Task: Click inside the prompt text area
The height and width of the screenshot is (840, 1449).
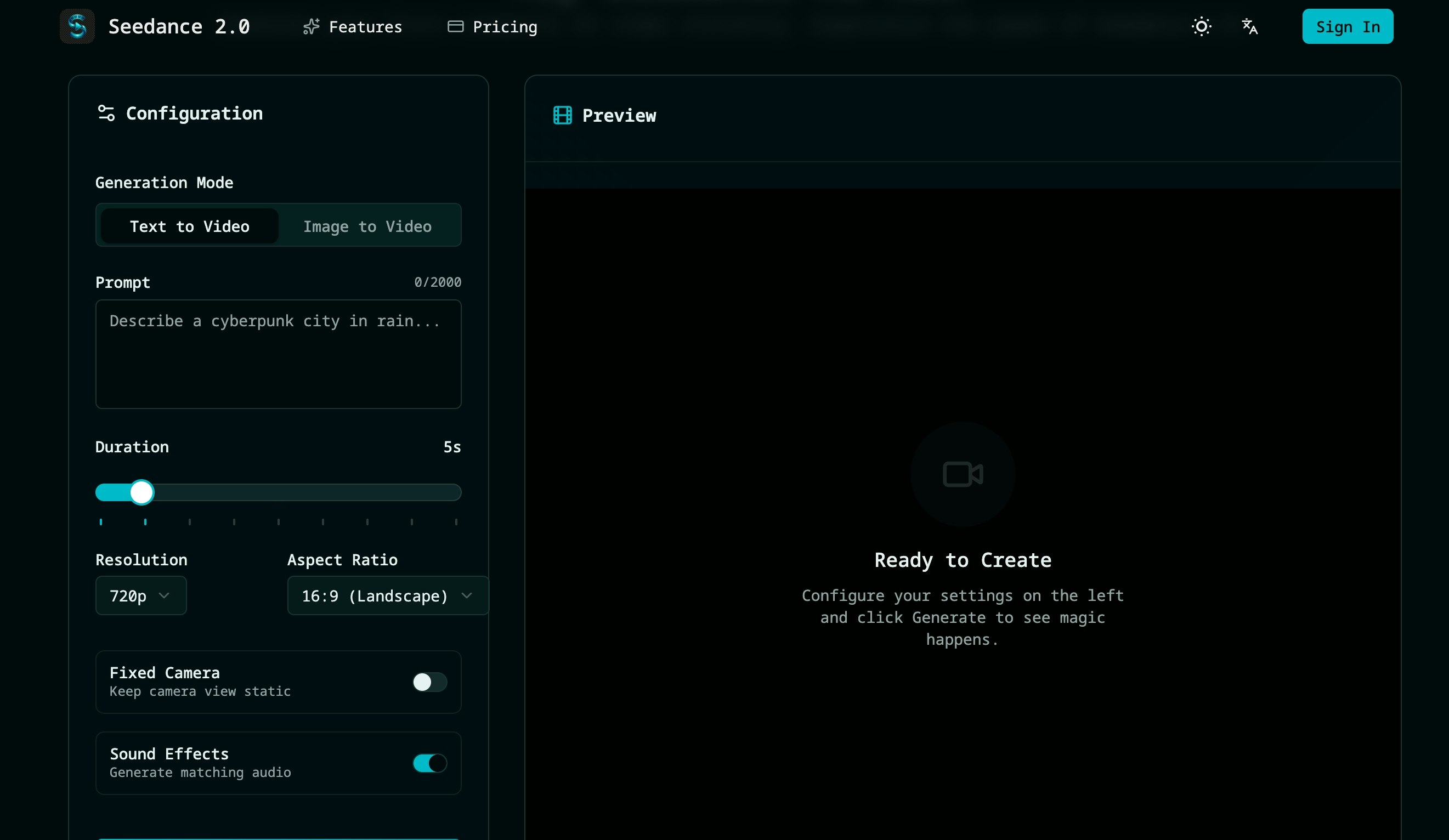Action: click(278, 354)
